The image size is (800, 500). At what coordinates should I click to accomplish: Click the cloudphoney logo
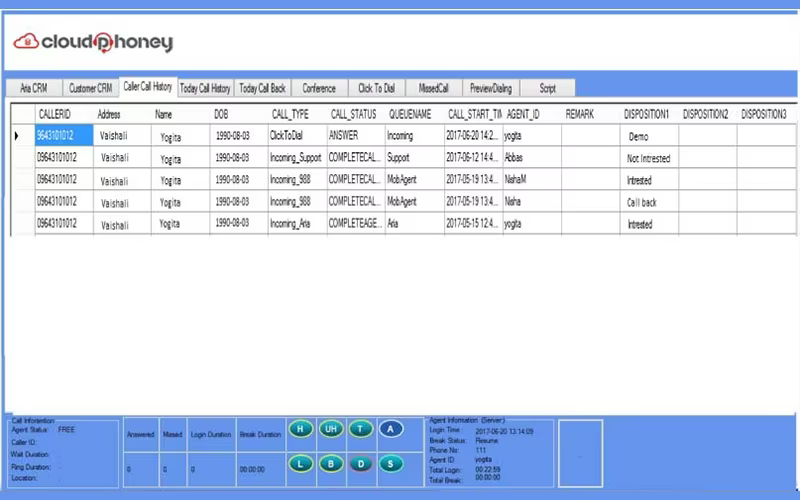tap(93, 42)
